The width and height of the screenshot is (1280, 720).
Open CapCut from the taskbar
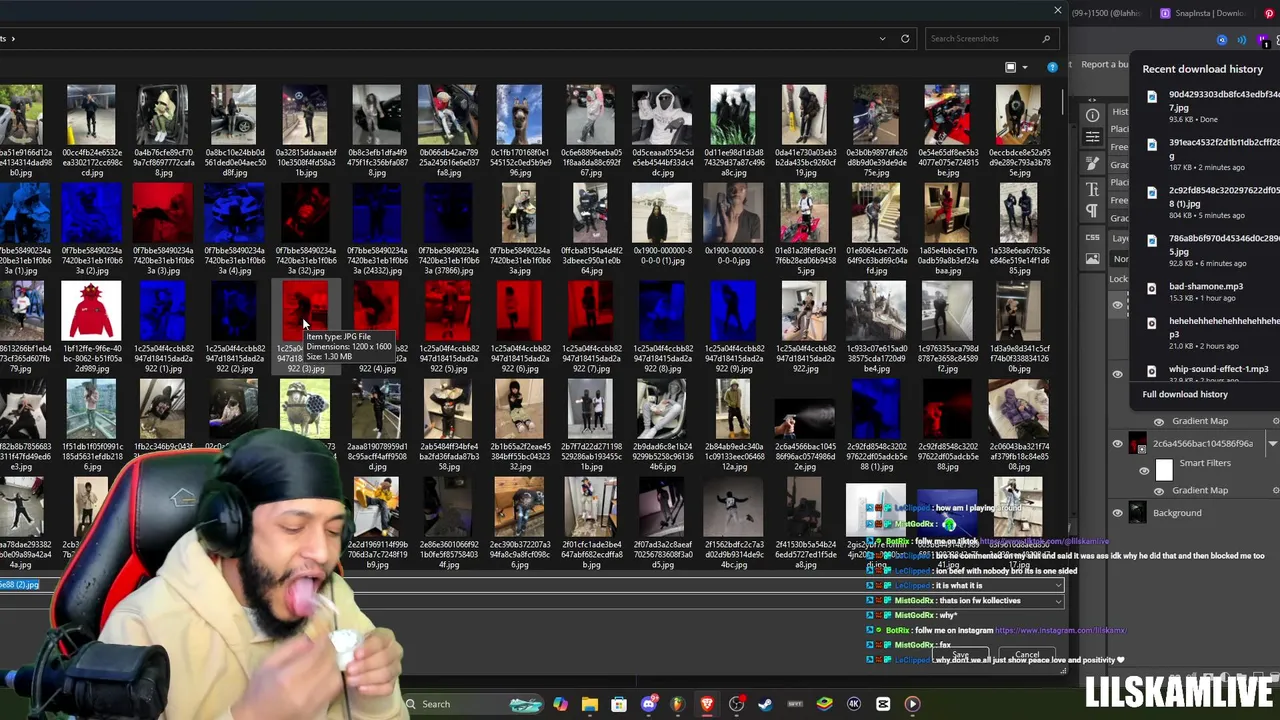click(883, 704)
